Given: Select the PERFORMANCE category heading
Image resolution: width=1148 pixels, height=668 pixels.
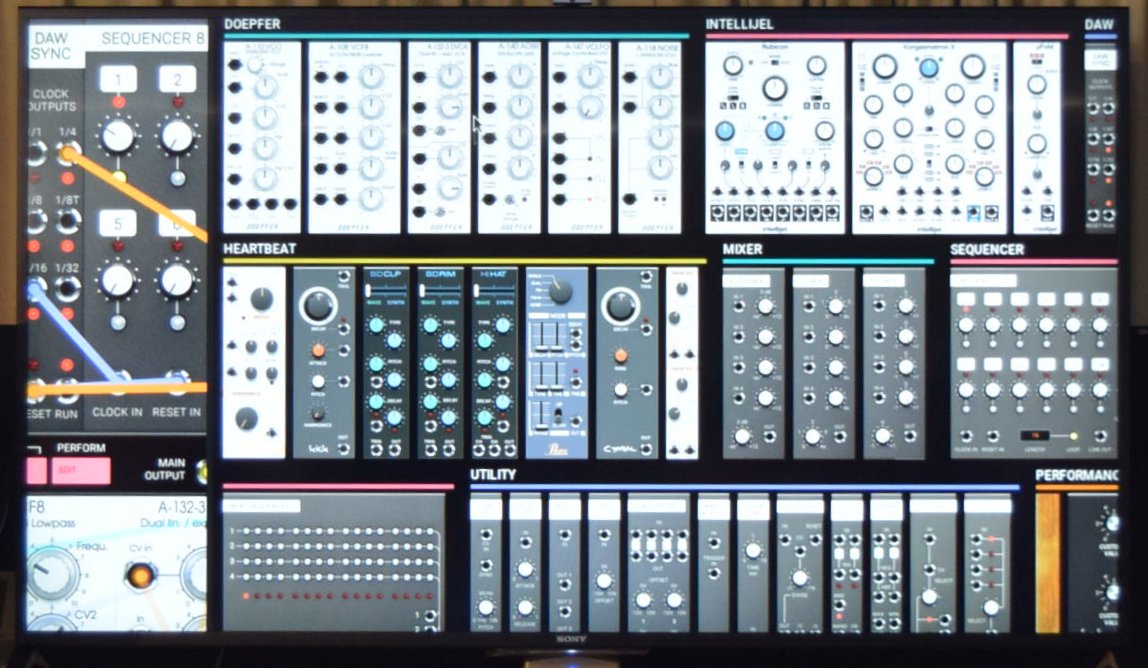Looking at the screenshot, I should [x=1077, y=475].
